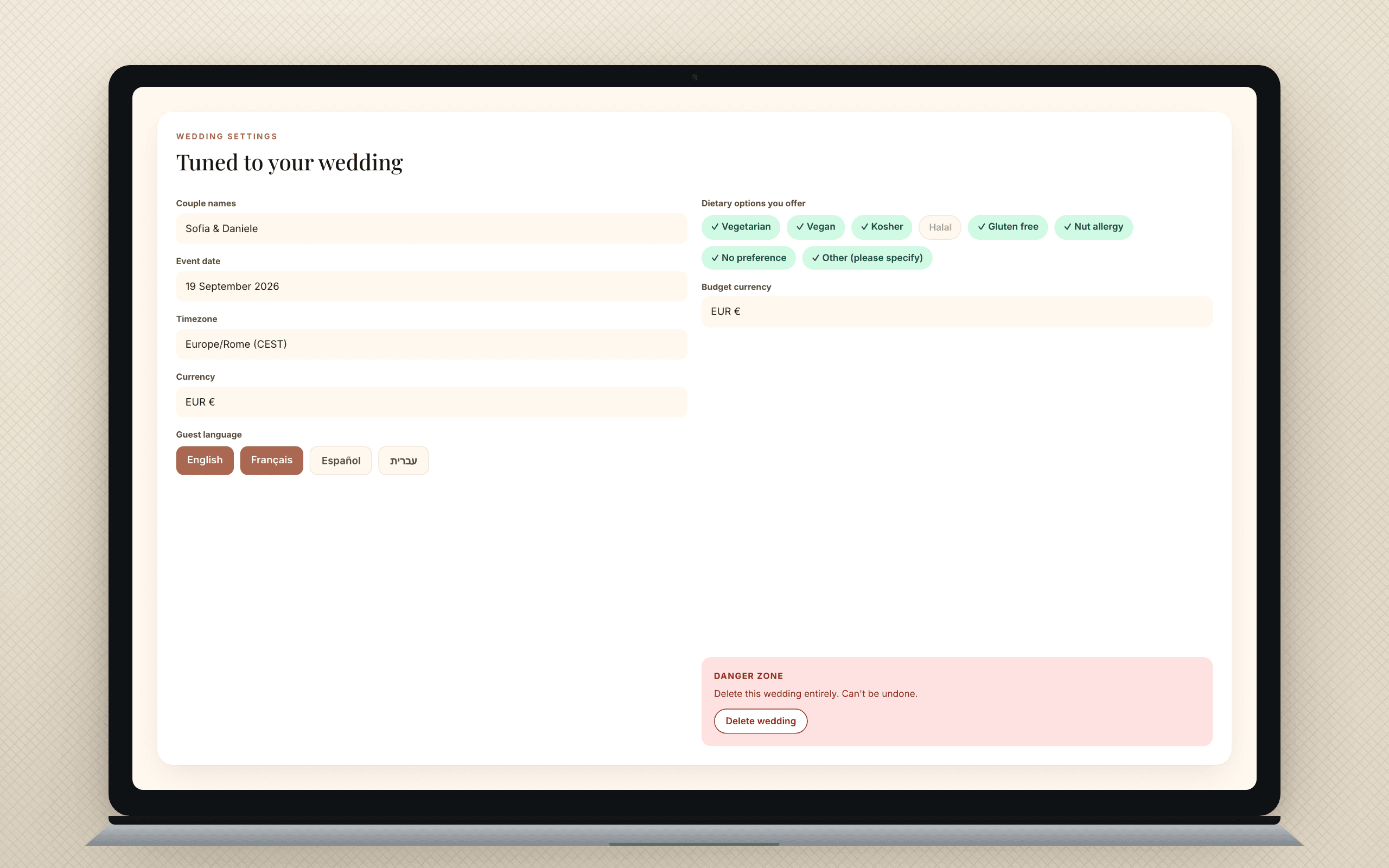Click the Tuned to your wedding heading
Image resolution: width=1389 pixels, height=868 pixels.
pyautogui.click(x=289, y=163)
